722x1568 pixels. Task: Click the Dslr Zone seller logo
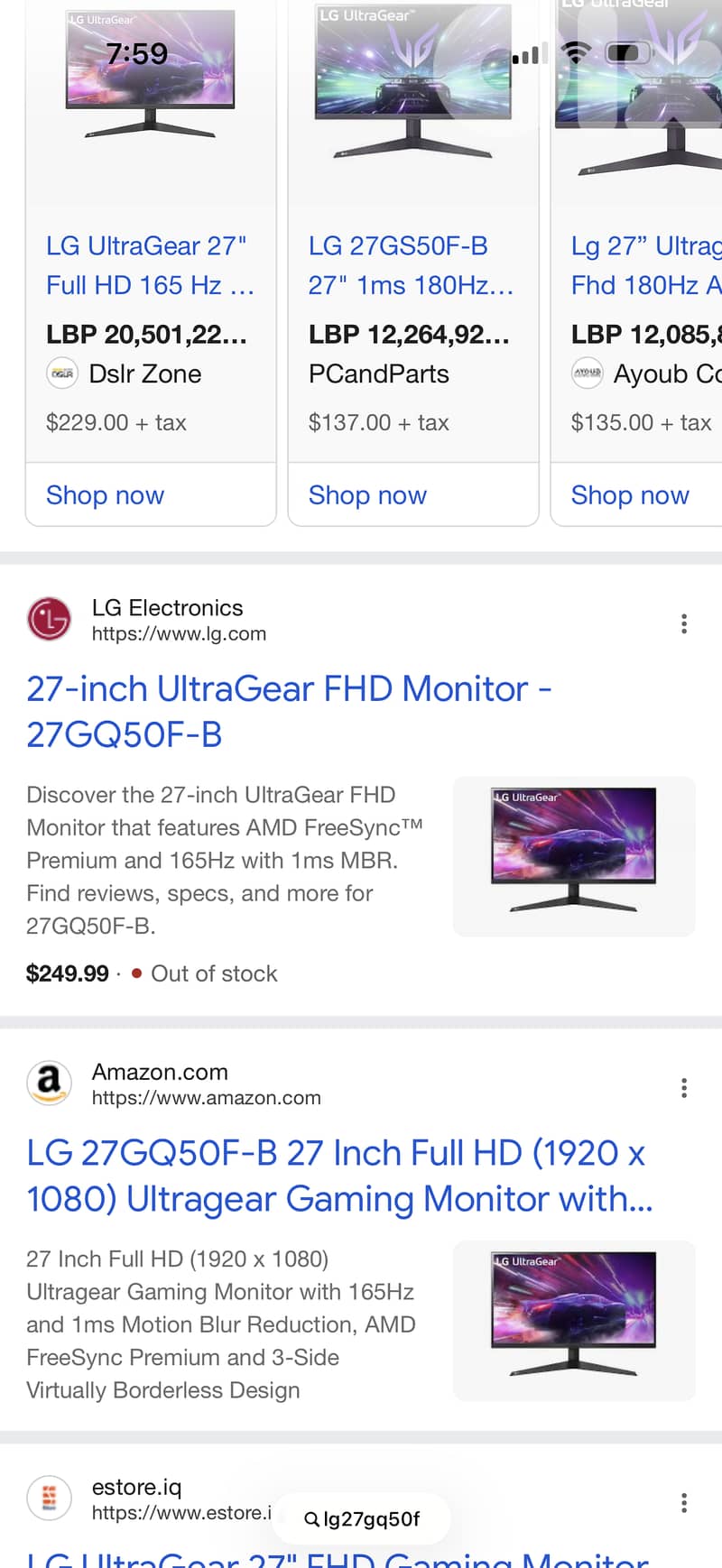coord(62,374)
